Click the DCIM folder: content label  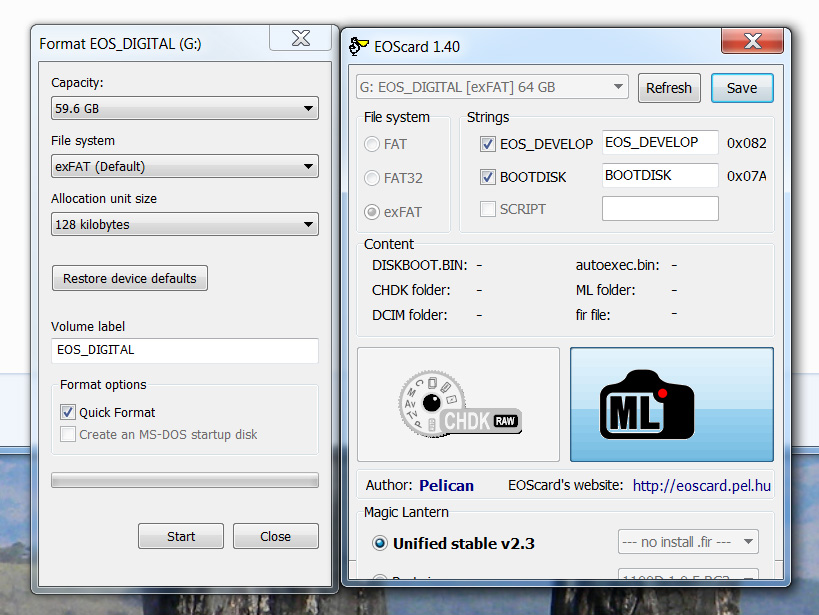(x=410, y=315)
